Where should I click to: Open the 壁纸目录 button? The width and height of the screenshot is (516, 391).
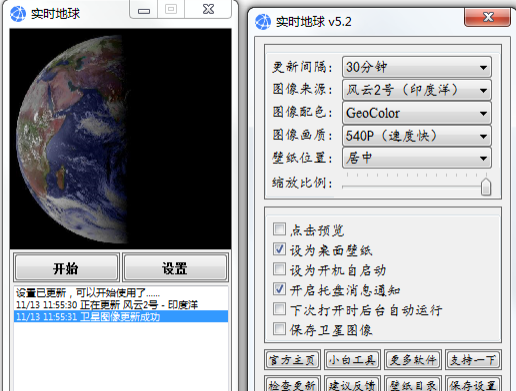[x=413, y=384]
